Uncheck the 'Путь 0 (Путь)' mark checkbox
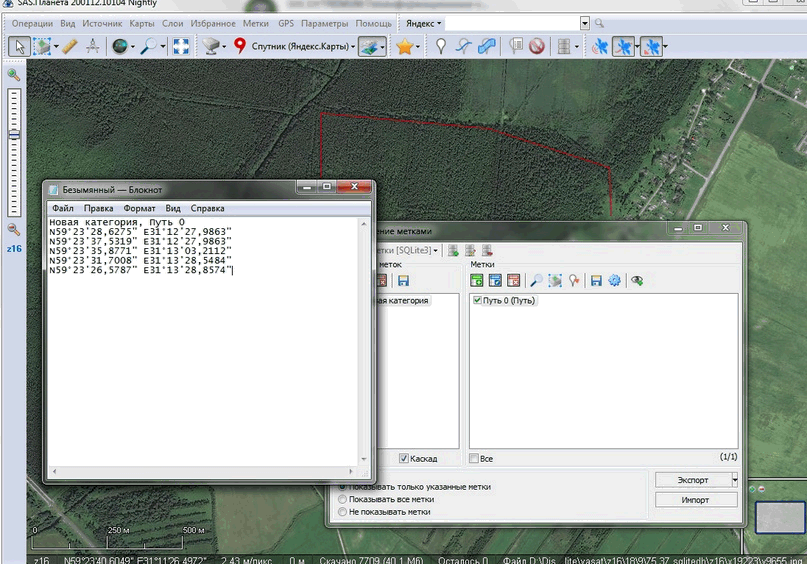 [x=477, y=301]
